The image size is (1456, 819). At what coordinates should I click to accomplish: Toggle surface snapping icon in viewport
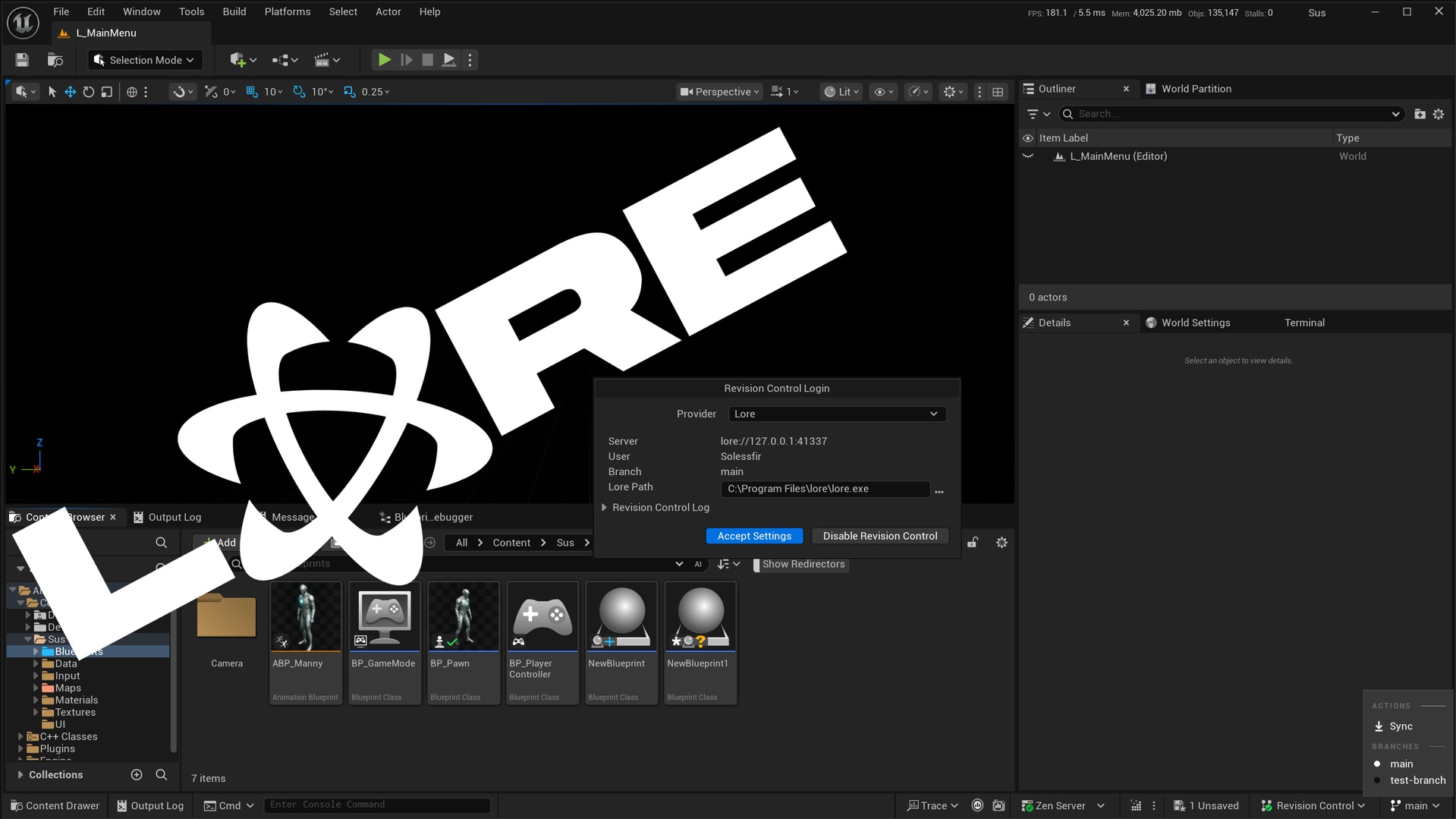pos(212,92)
